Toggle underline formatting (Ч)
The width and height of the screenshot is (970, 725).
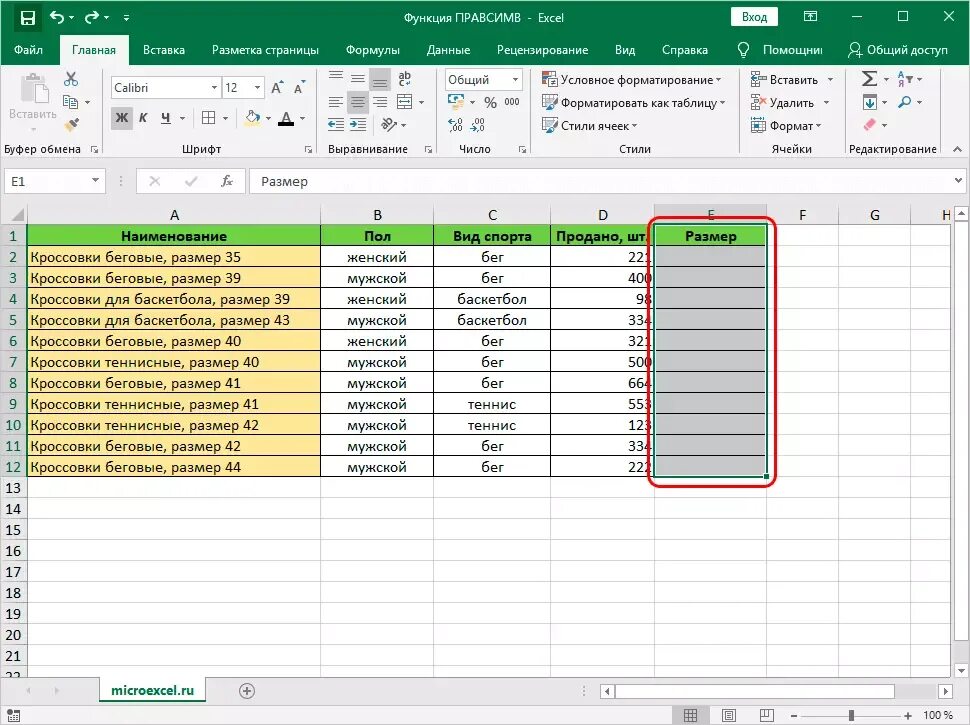165,118
